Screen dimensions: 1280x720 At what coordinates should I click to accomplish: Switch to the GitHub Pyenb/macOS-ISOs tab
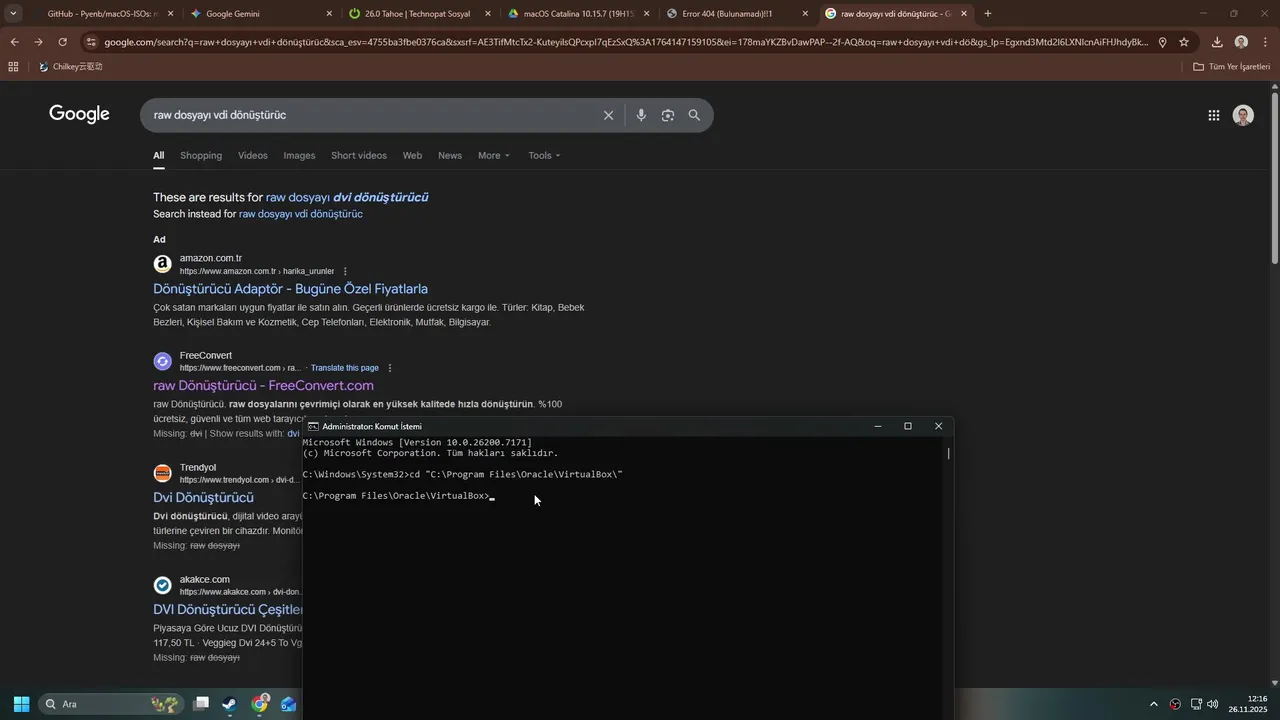coord(102,14)
